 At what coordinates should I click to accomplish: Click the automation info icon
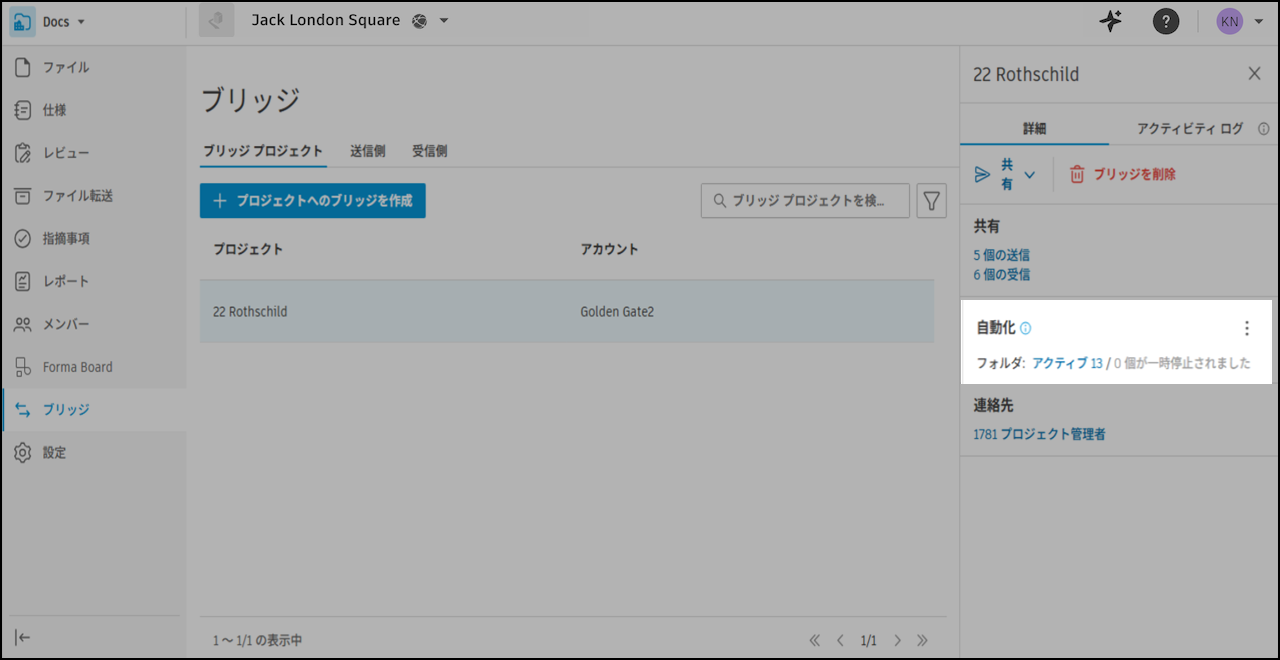pos(1026,328)
